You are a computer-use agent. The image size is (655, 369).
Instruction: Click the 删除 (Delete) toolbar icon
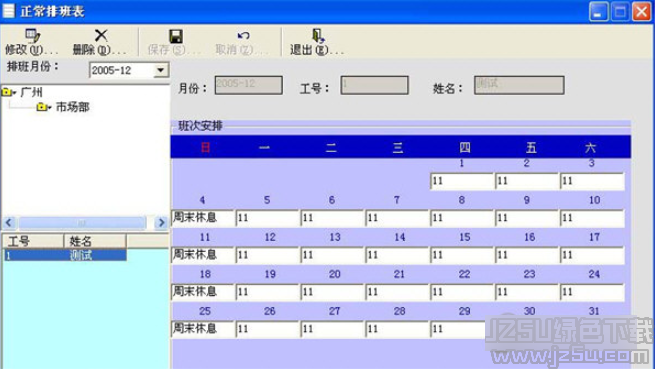point(101,36)
